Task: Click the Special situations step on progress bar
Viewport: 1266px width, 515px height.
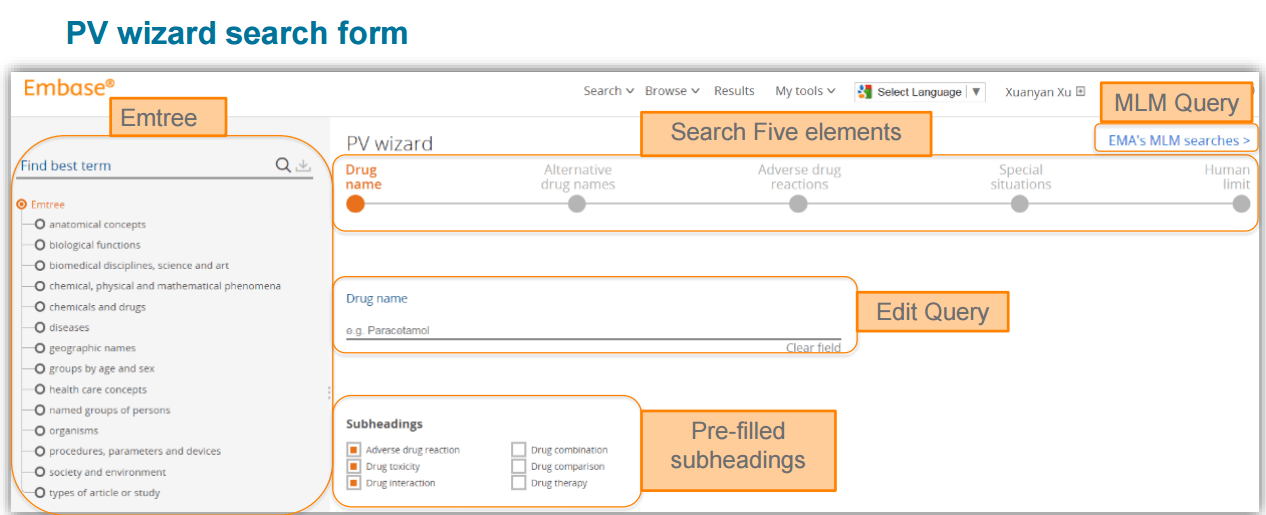Action: (x=1019, y=203)
